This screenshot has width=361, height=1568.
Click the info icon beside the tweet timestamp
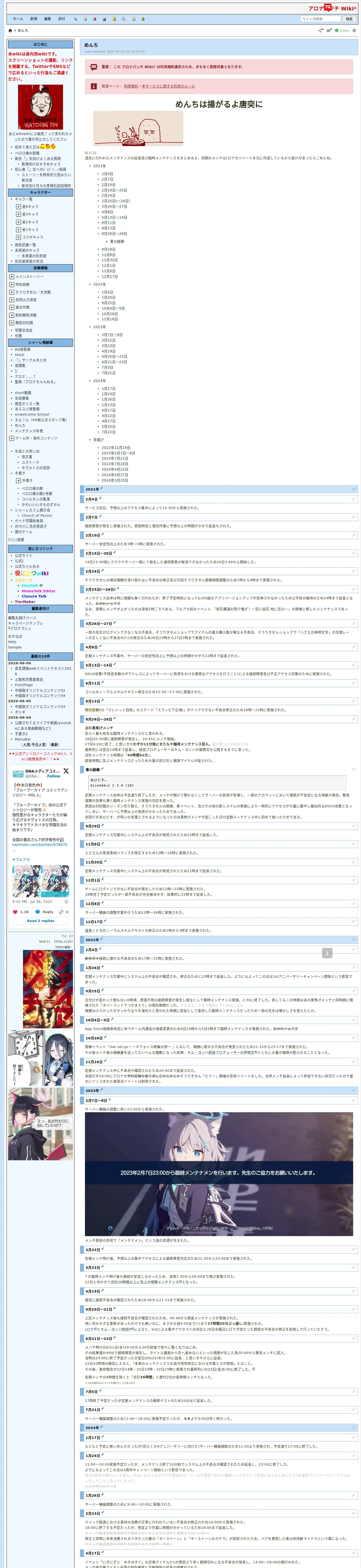tap(66, 902)
